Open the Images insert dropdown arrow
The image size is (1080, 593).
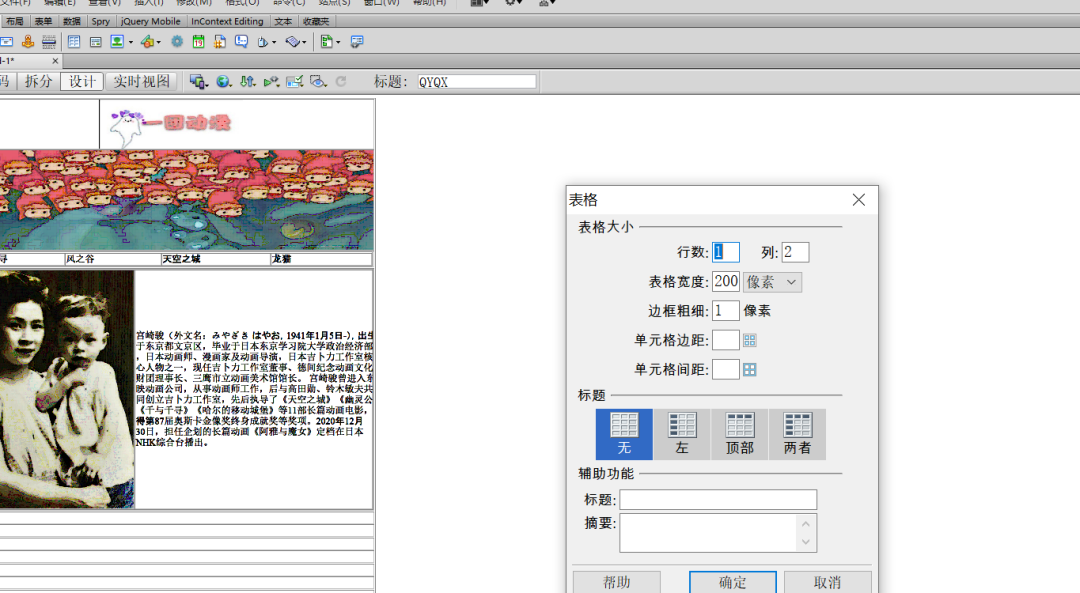[130, 41]
